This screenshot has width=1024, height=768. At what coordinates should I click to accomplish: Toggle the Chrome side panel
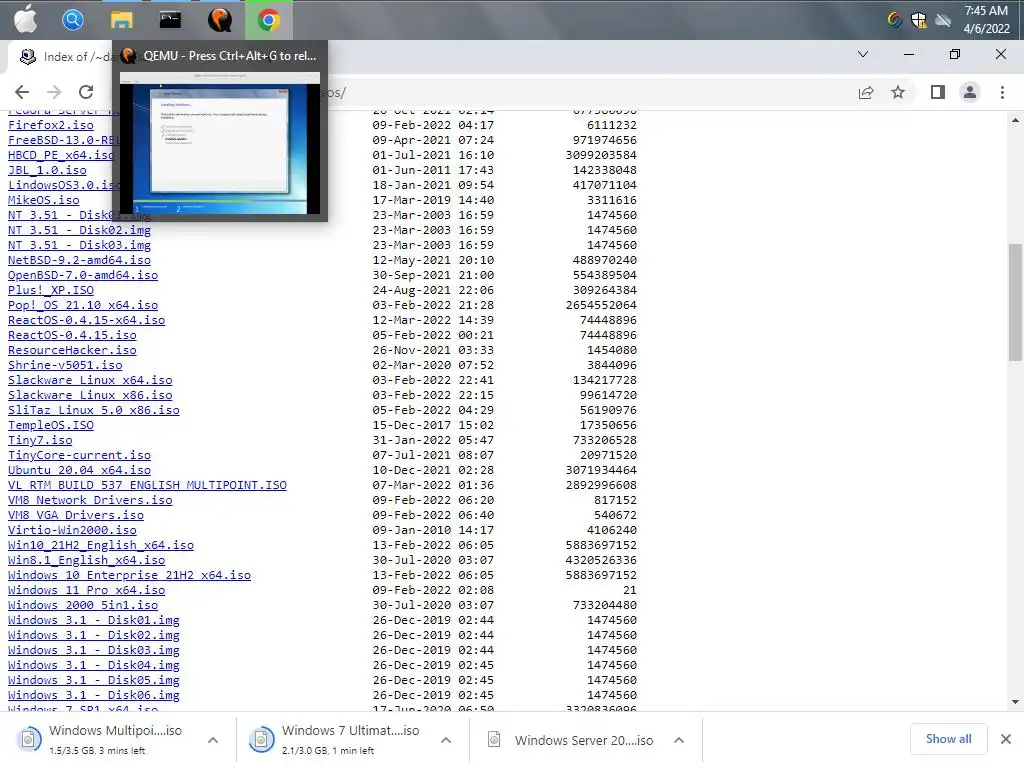(938, 92)
